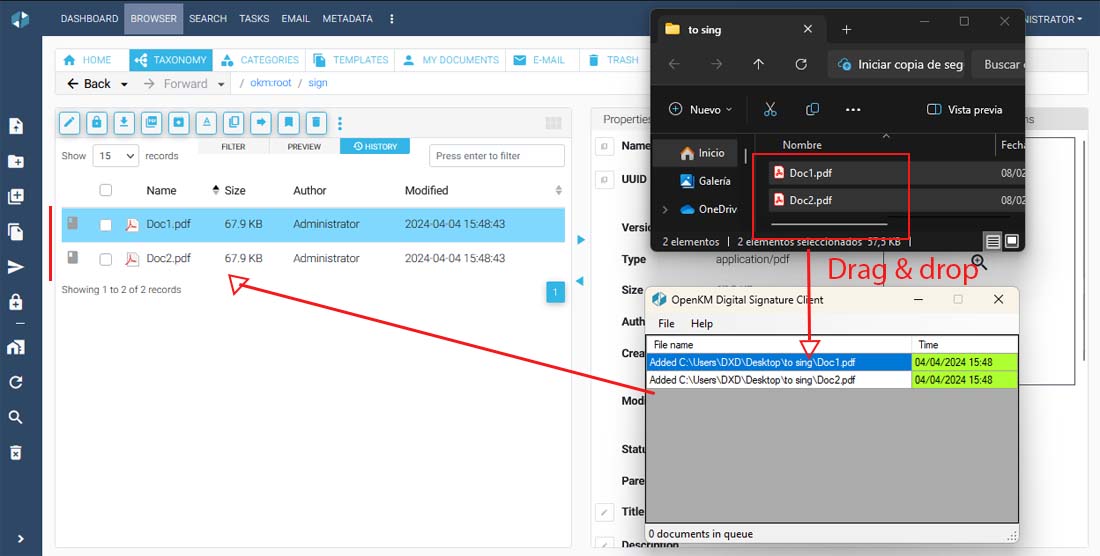Click the Added Doc2.pdf row in Signature Client
1100x556 pixels.
(831, 380)
